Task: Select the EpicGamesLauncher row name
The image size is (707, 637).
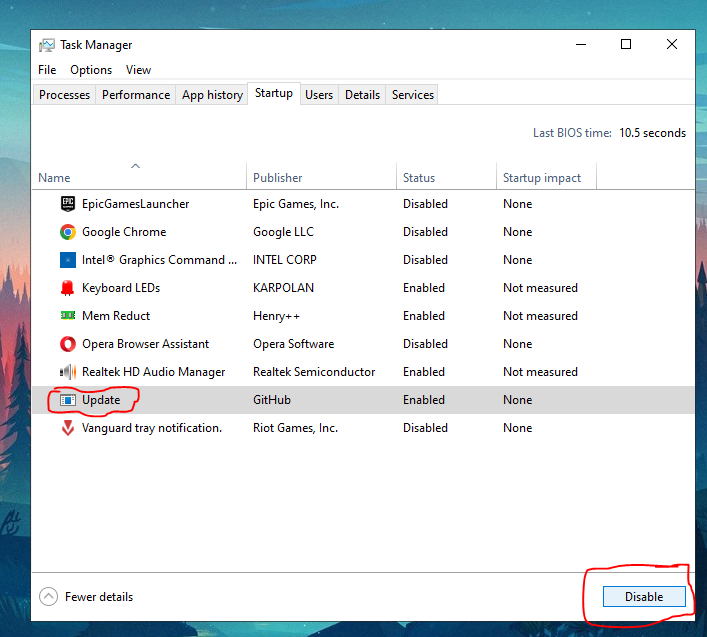Action: 135,204
